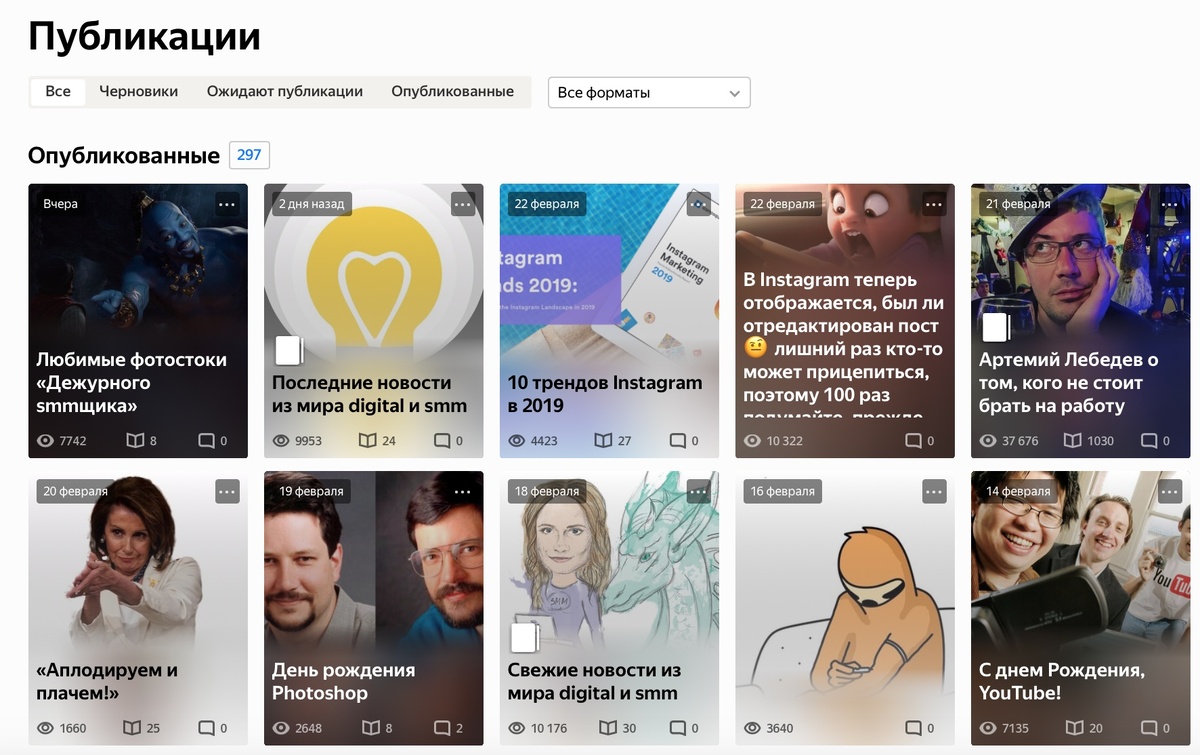Click the Вчера date label
Viewport: 1200px width, 755px height.
point(60,204)
